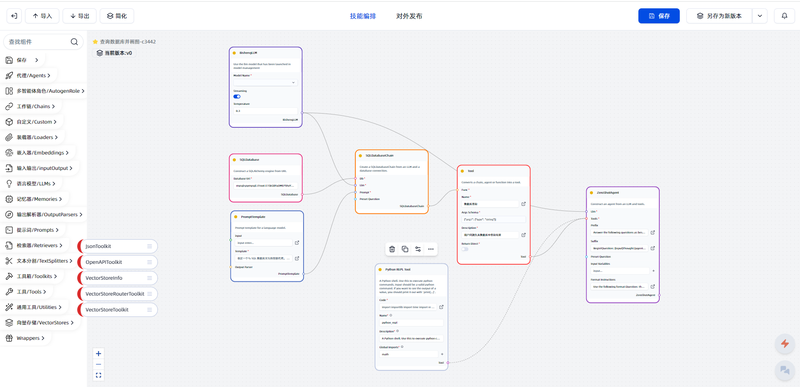Click the 导入 import button
Screen dimensions: 800x387
click(42, 16)
